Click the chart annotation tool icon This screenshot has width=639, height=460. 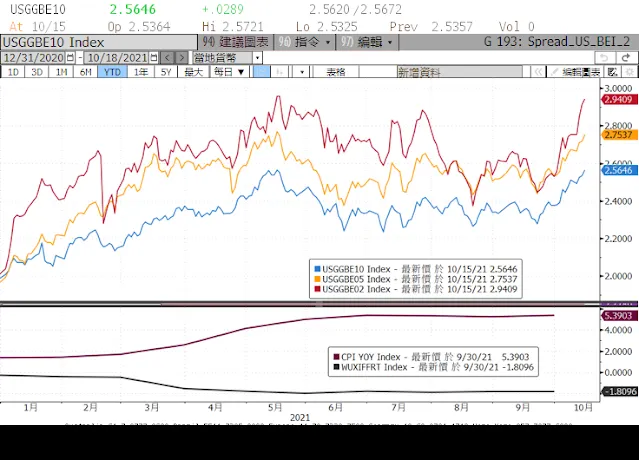613,72
